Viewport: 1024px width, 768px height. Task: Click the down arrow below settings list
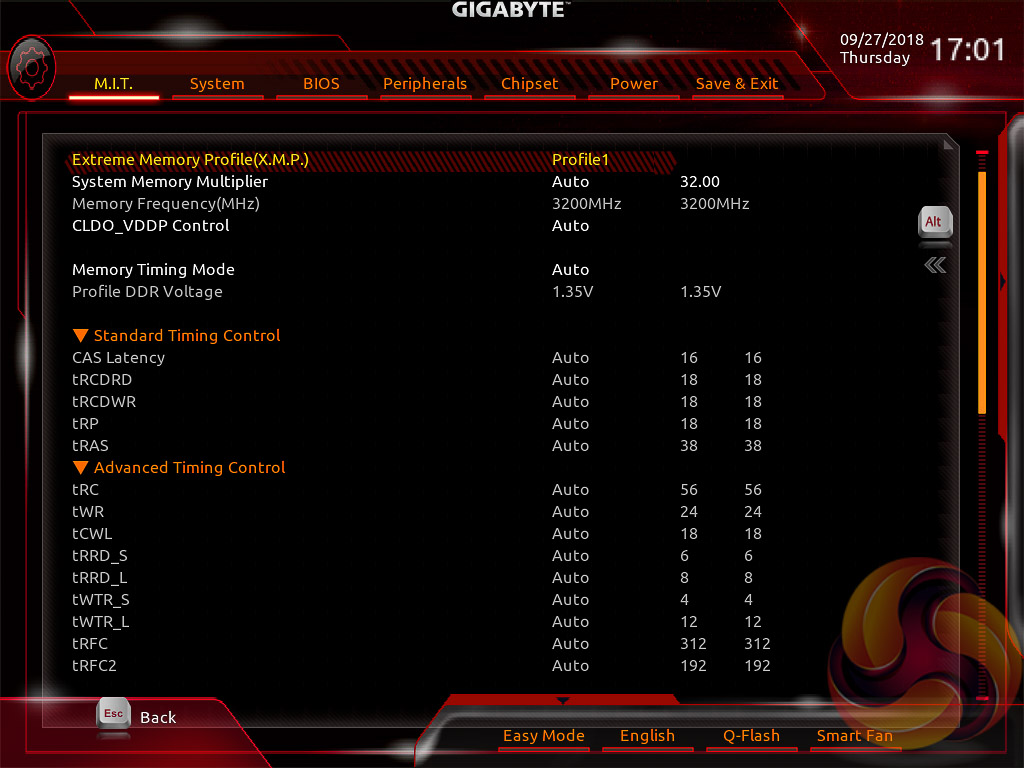(x=563, y=700)
